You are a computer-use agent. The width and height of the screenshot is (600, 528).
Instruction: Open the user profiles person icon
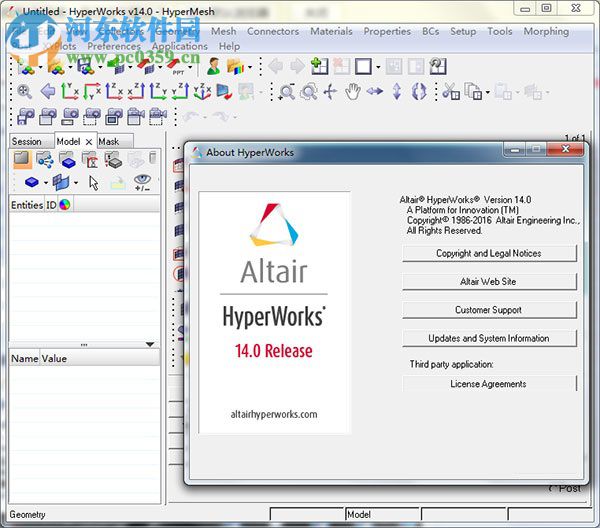click(x=214, y=66)
